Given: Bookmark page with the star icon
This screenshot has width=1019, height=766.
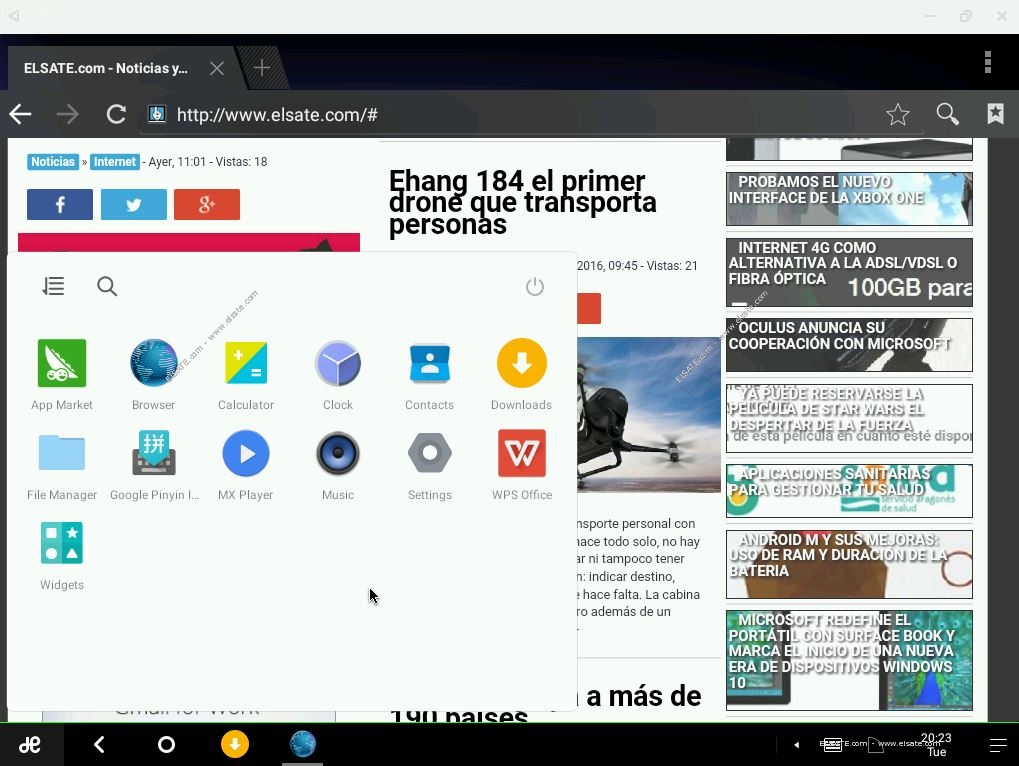Looking at the screenshot, I should click(897, 114).
